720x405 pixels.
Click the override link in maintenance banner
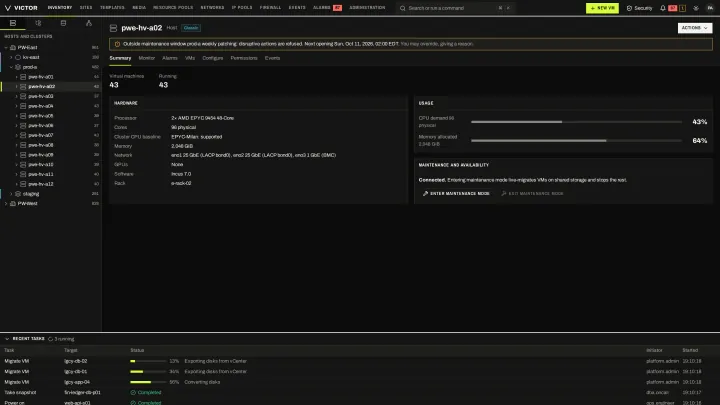tap(437, 44)
